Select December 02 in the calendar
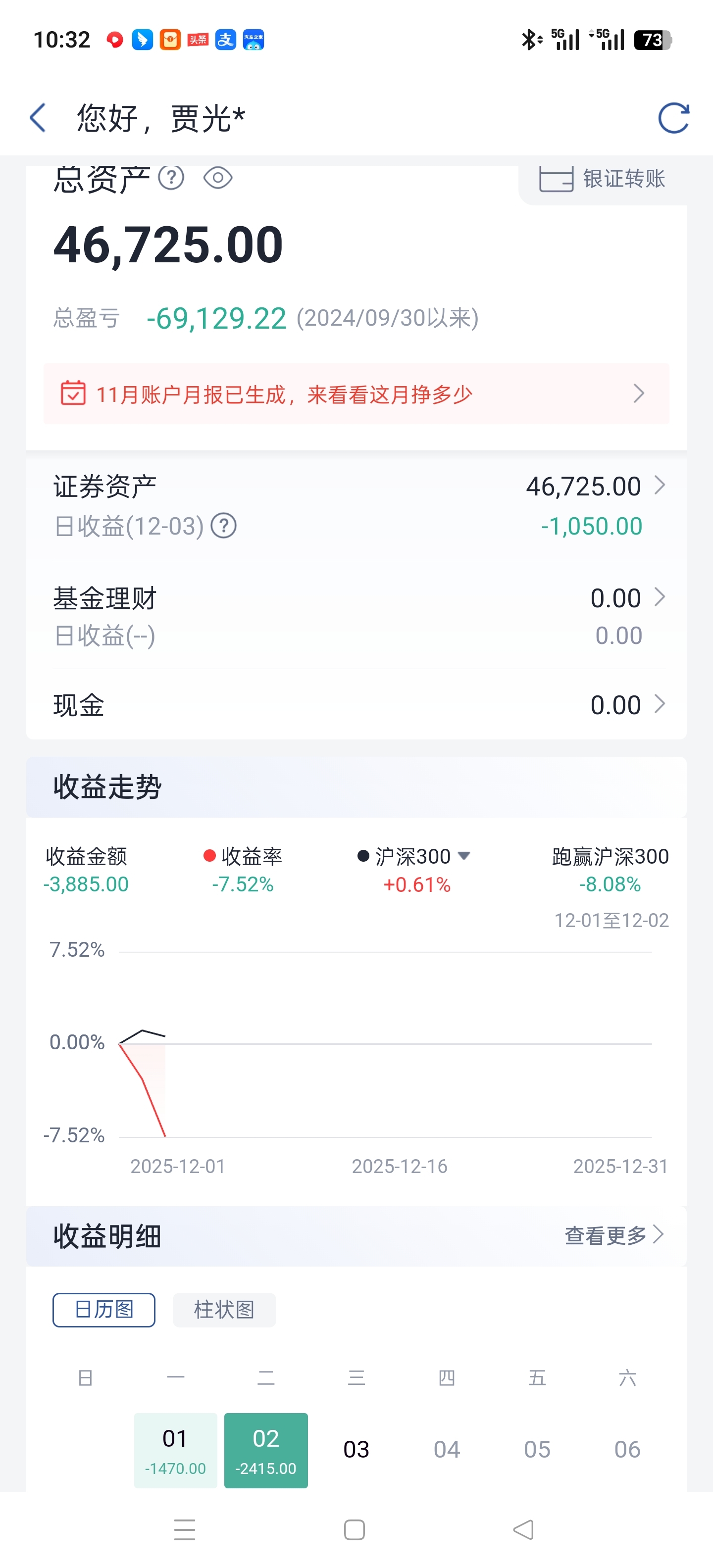 point(266,1449)
